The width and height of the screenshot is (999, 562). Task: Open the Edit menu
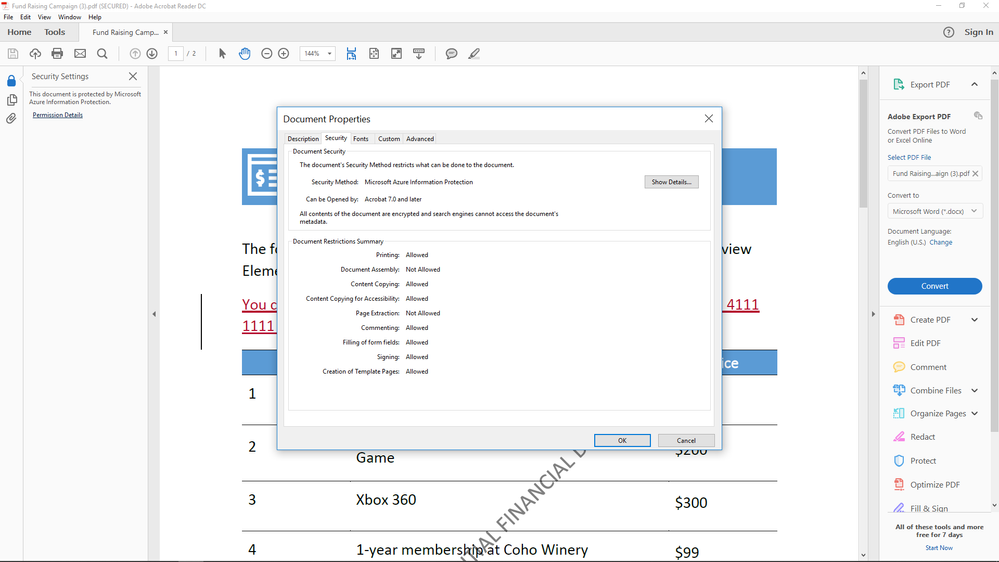point(25,17)
